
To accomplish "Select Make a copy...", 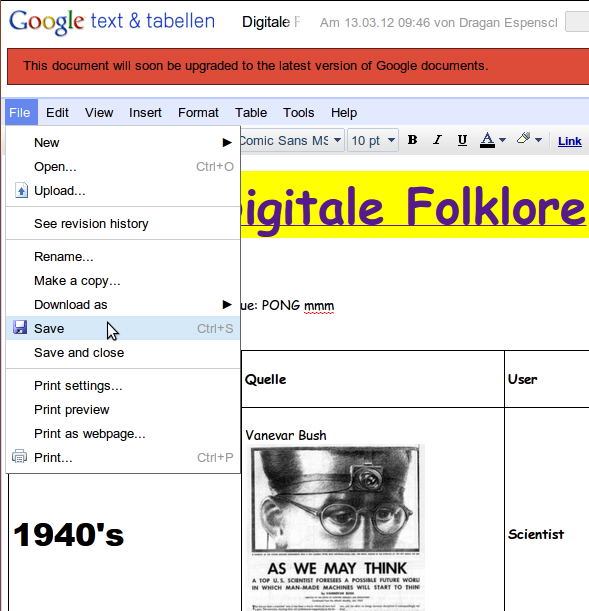I will 123,281.
